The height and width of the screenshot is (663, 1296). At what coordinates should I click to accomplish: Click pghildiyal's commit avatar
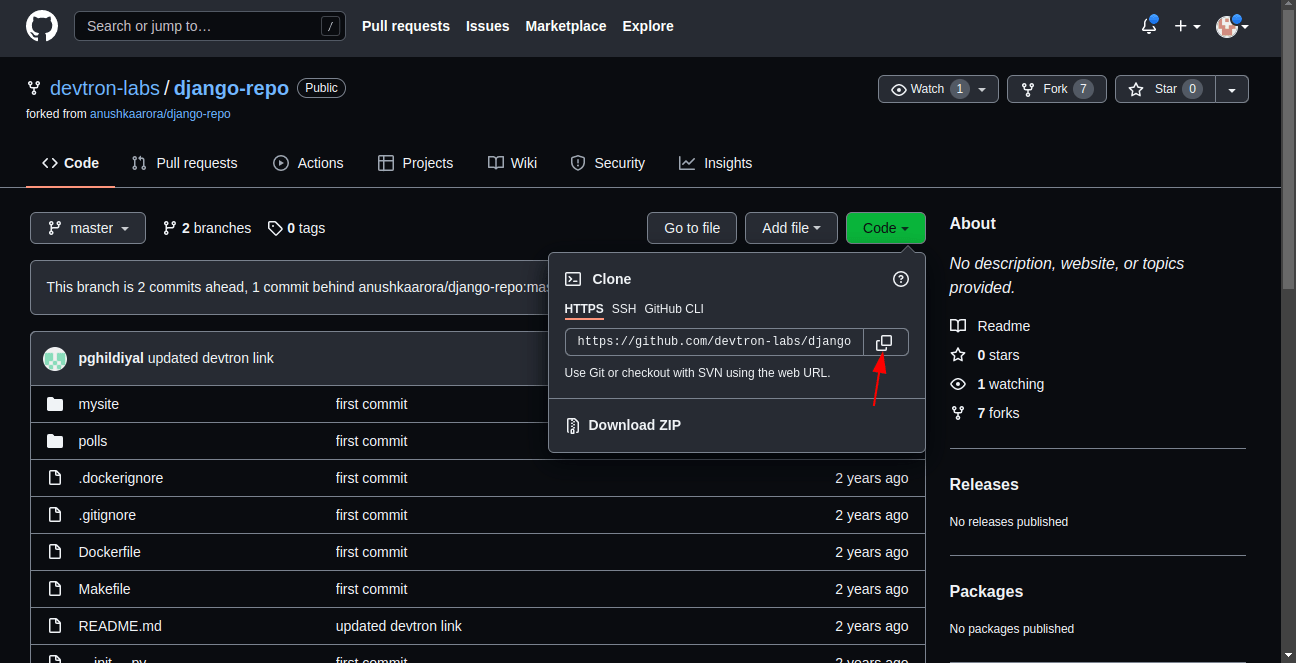pyautogui.click(x=55, y=358)
